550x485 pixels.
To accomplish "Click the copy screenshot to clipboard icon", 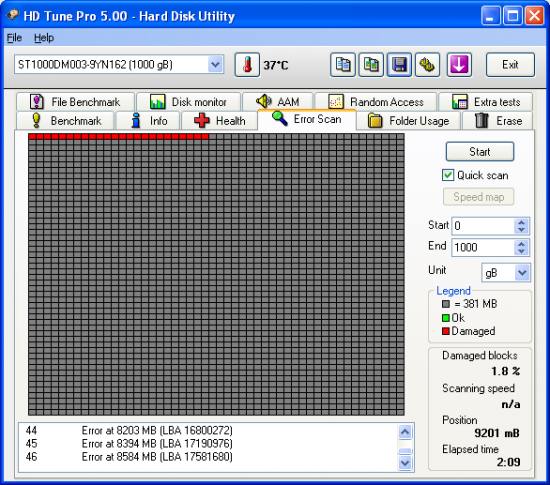I will click(371, 65).
